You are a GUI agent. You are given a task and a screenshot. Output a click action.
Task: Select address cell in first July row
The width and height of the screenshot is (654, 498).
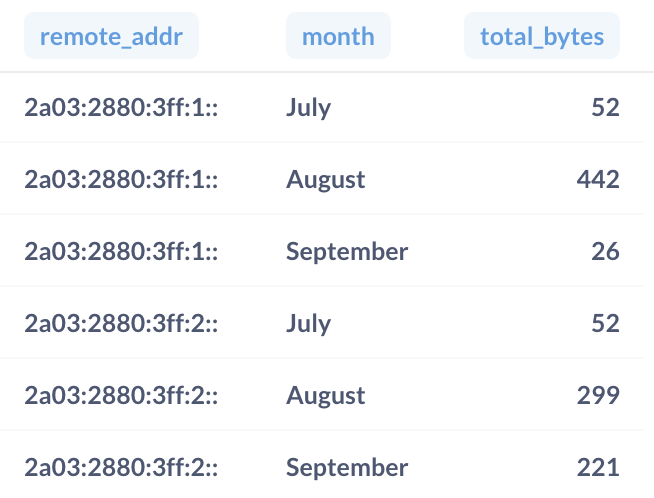click(121, 107)
